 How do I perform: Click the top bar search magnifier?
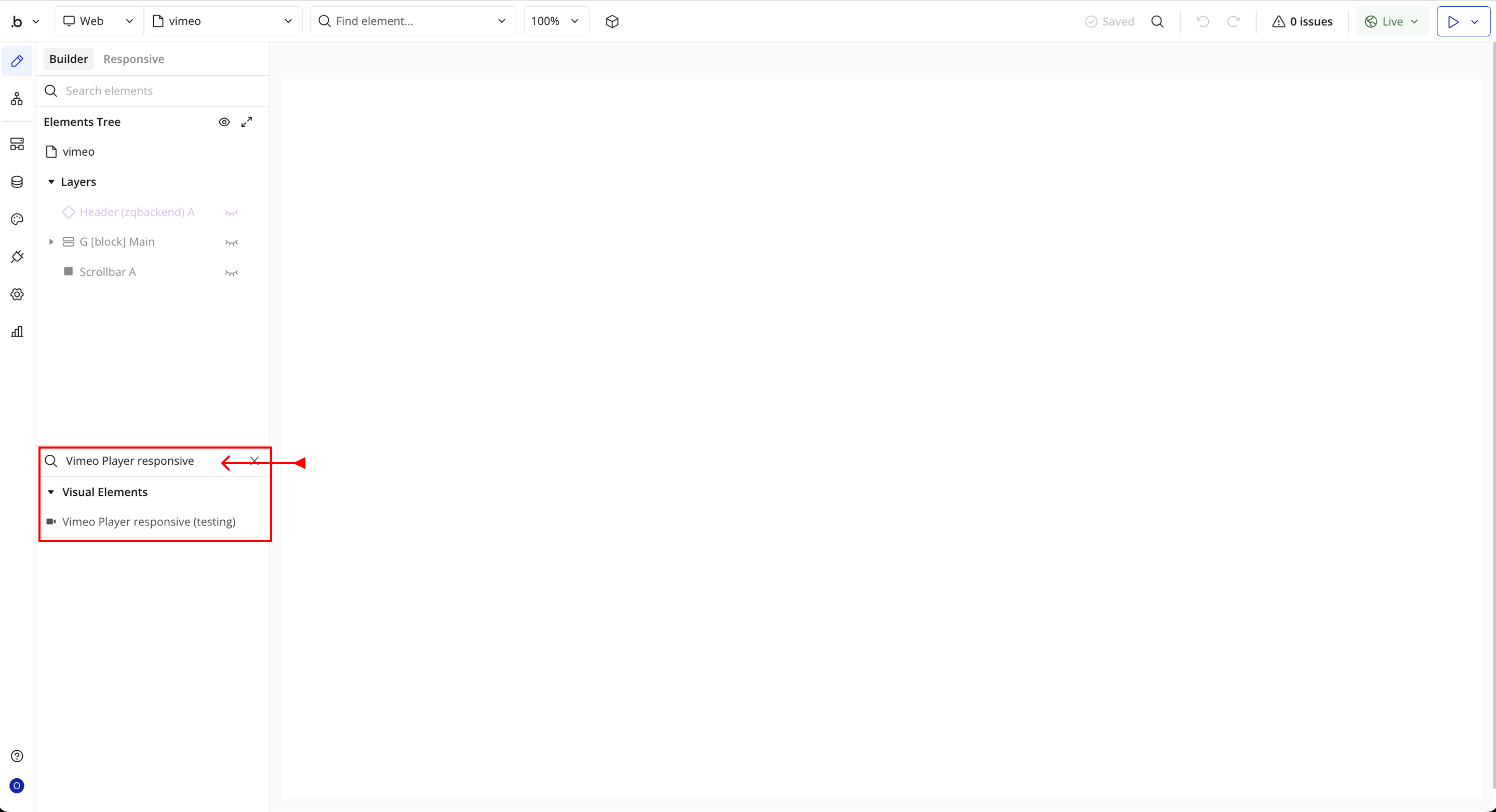click(x=1157, y=21)
